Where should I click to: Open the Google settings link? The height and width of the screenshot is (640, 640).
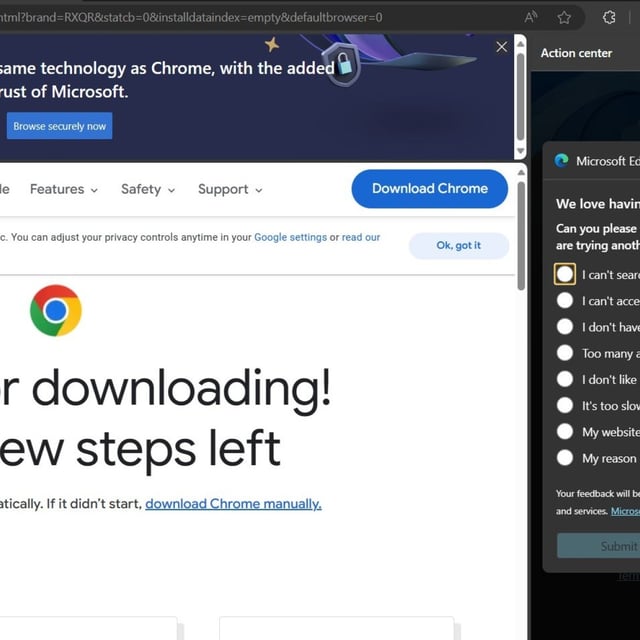pos(290,237)
